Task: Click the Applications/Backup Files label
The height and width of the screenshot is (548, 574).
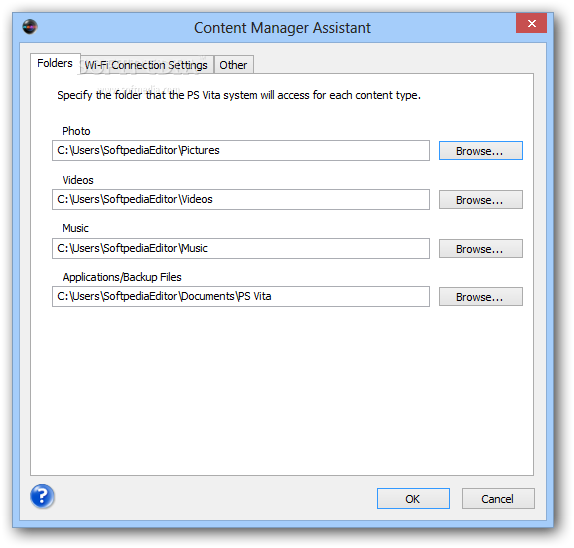Action: [122, 277]
